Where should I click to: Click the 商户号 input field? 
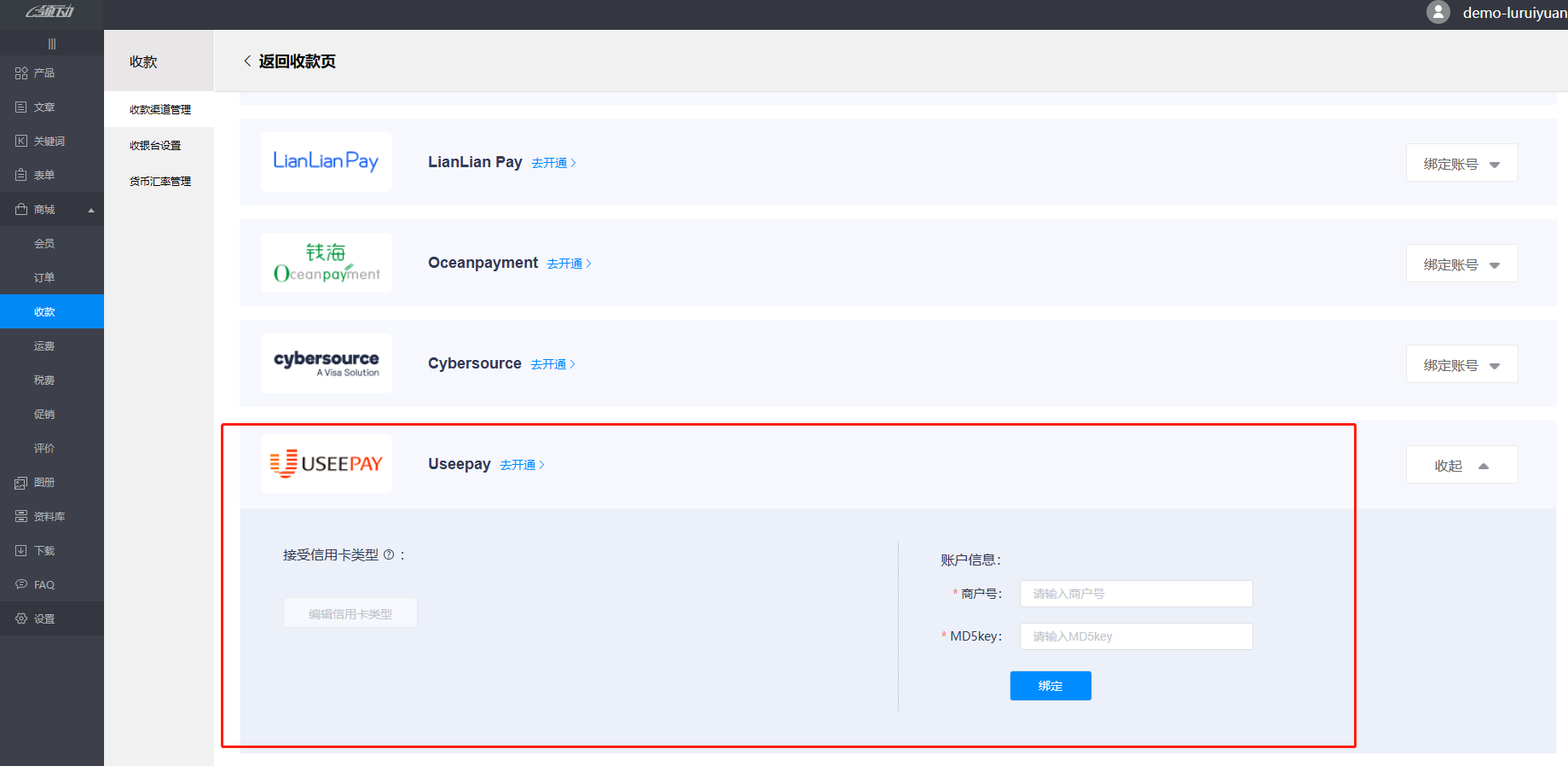tap(1136, 594)
